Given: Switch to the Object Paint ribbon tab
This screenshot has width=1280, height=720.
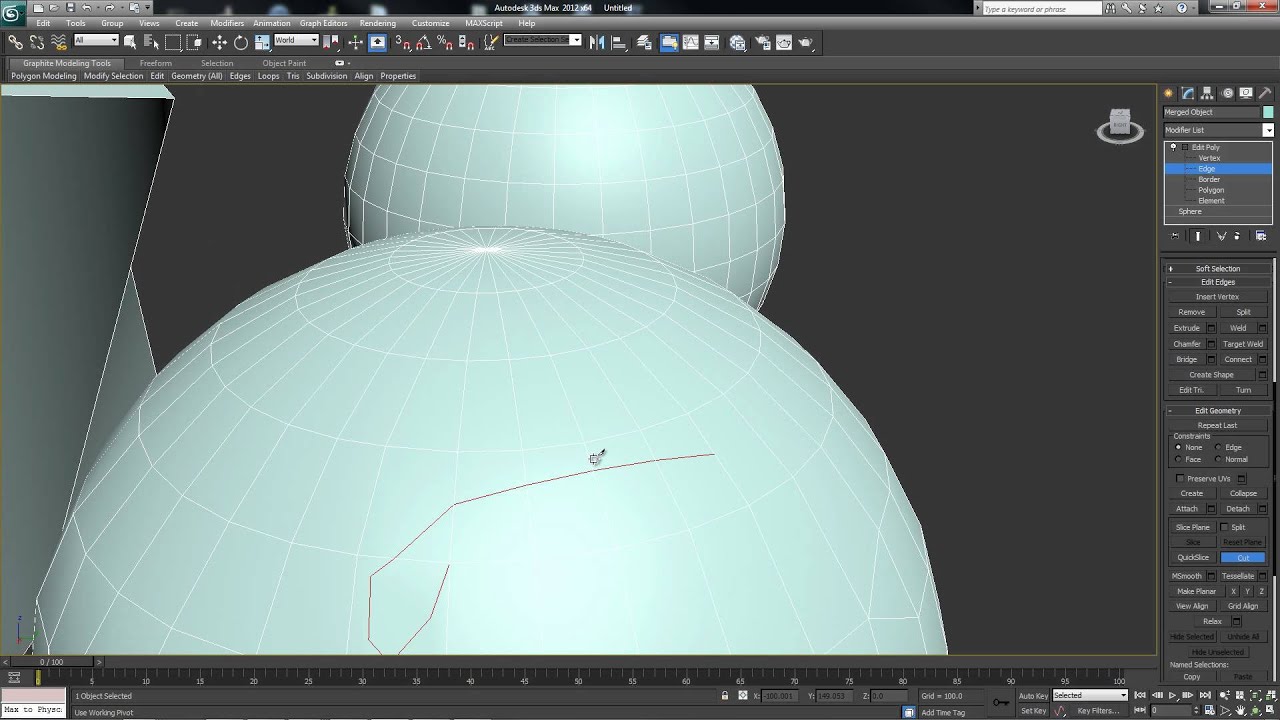Looking at the screenshot, I should click(284, 63).
